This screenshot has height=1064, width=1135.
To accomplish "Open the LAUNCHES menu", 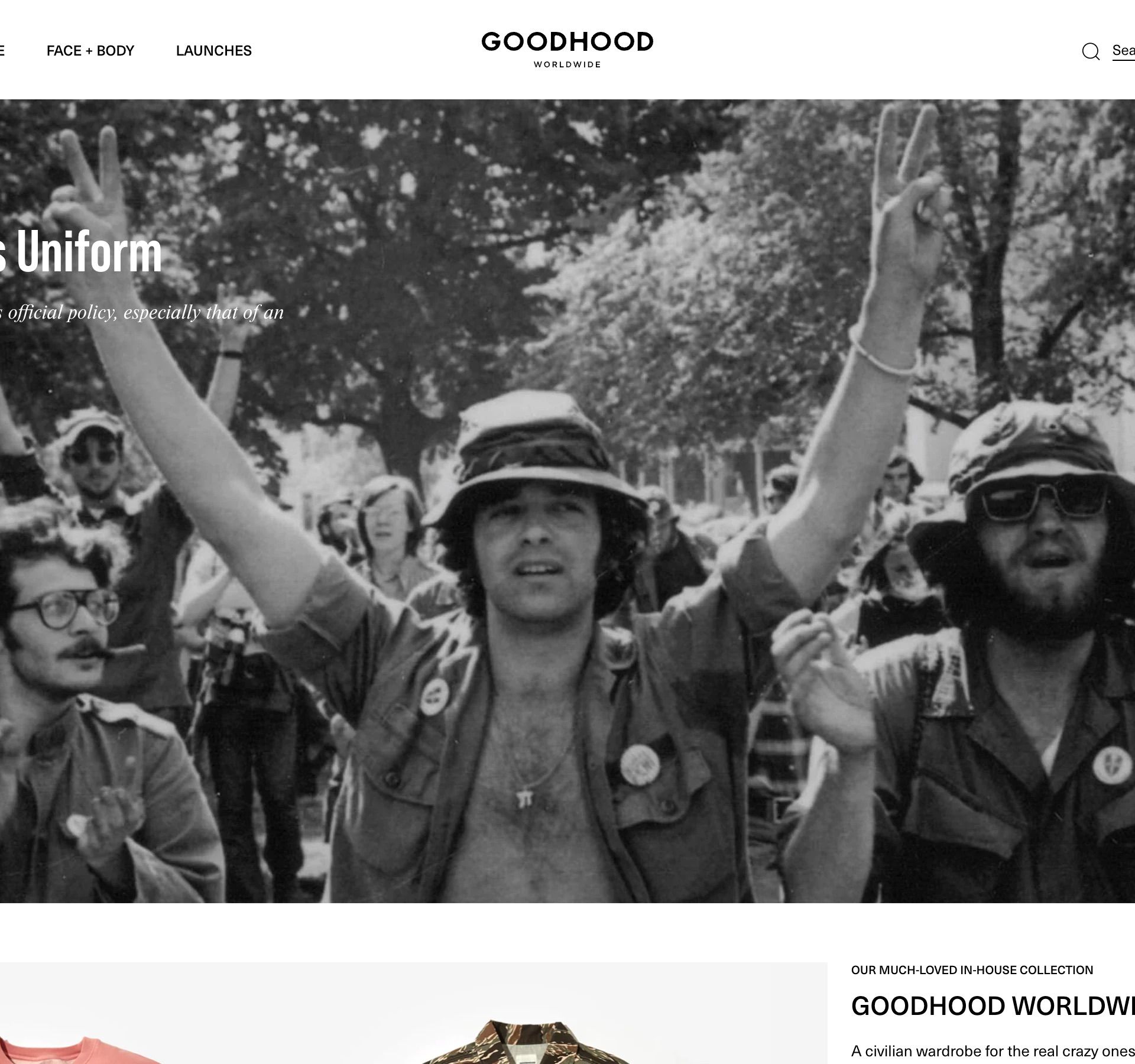I will click(x=214, y=51).
